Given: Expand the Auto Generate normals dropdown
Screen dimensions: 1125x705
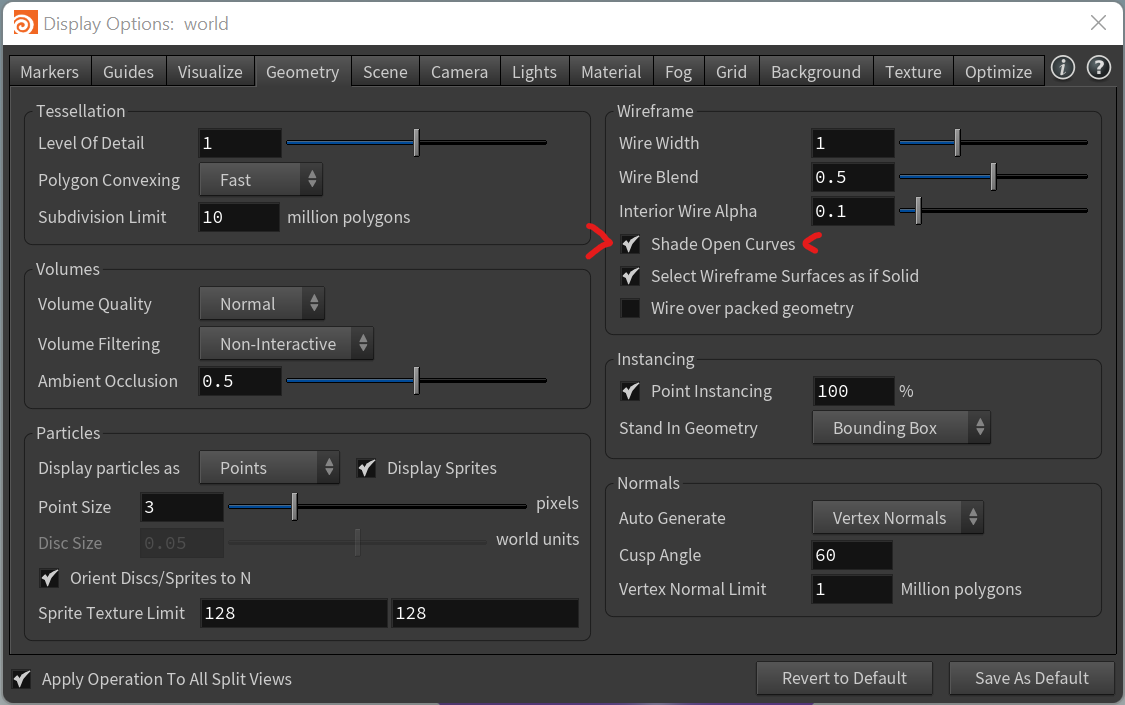Looking at the screenshot, I should click(898, 518).
